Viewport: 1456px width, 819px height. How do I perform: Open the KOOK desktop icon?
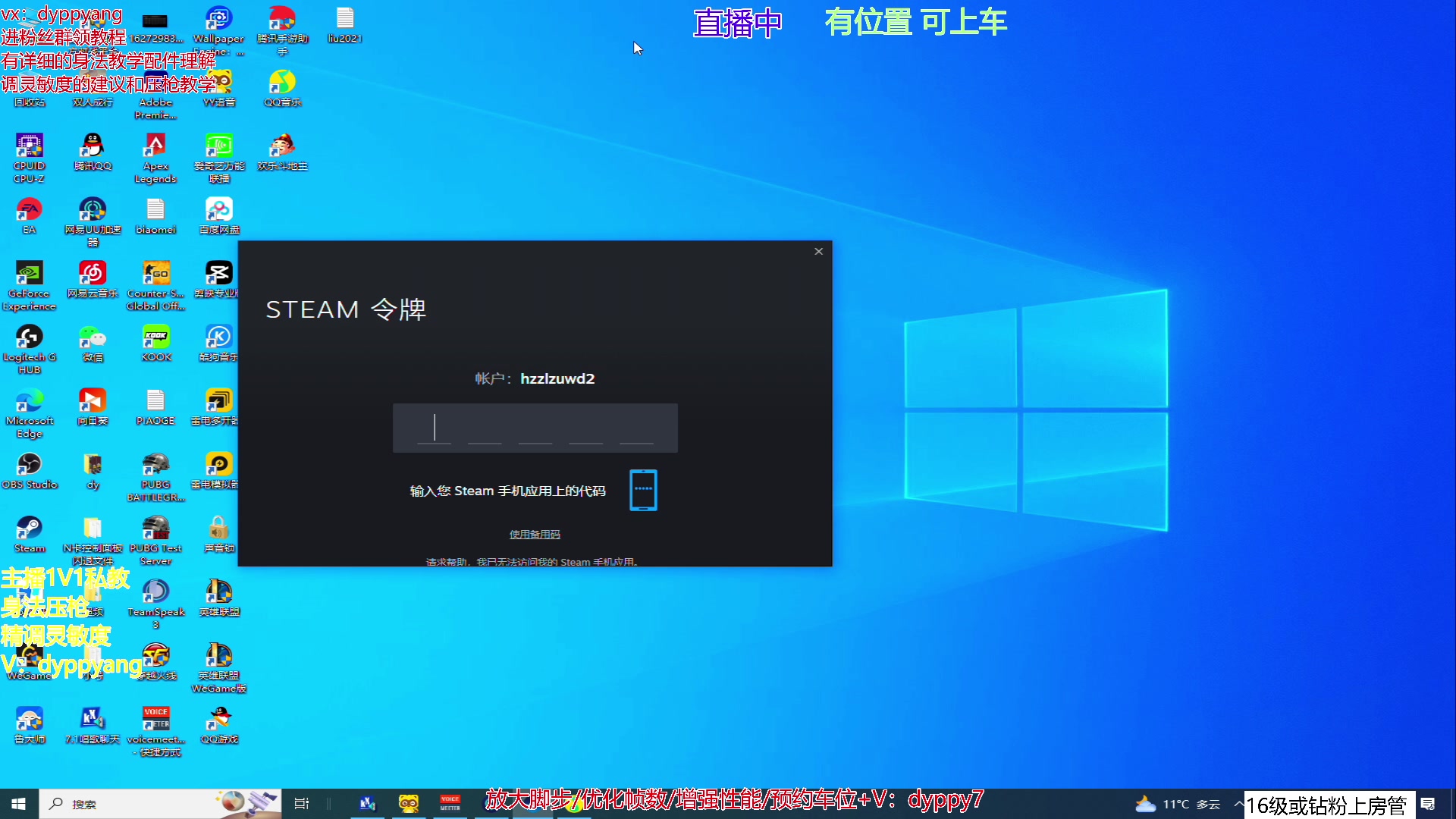pyautogui.click(x=156, y=343)
